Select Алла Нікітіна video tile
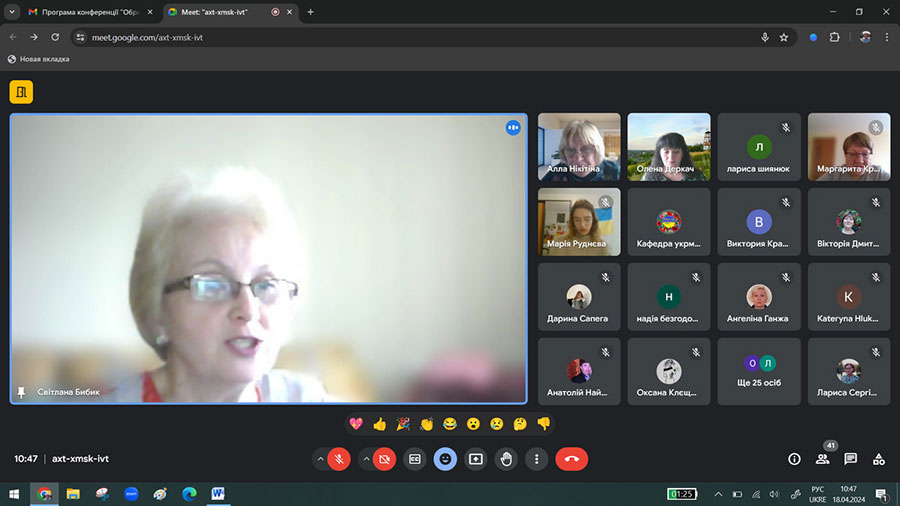The image size is (900, 506). tap(579, 147)
